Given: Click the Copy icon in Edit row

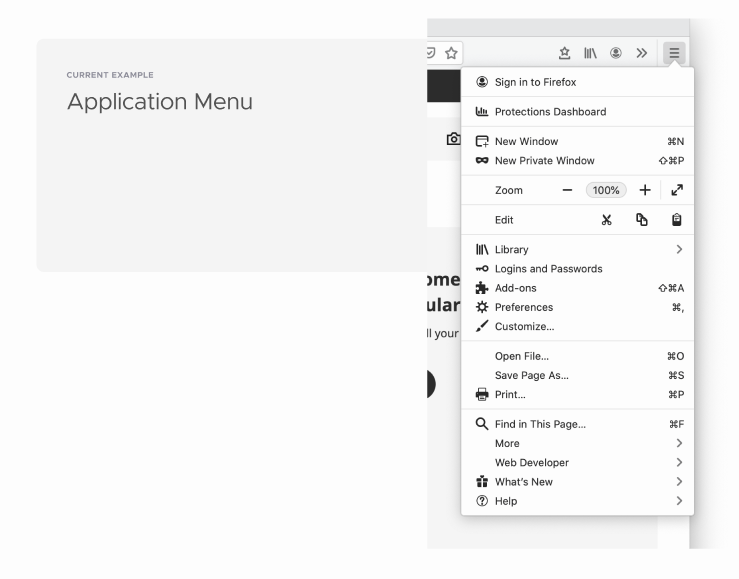Looking at the screenshot, I should tap(643, 219).
